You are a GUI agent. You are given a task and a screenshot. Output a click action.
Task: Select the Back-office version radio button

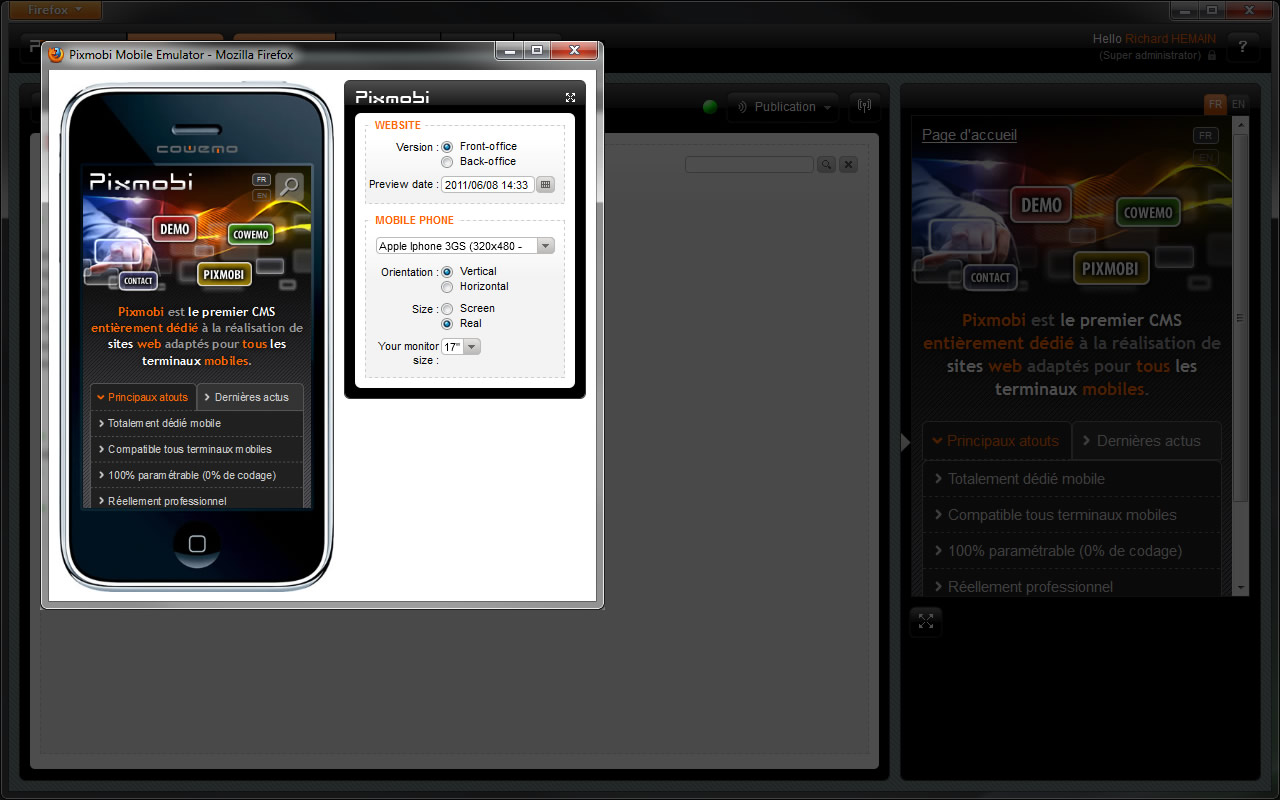click(x=447, y=162)
